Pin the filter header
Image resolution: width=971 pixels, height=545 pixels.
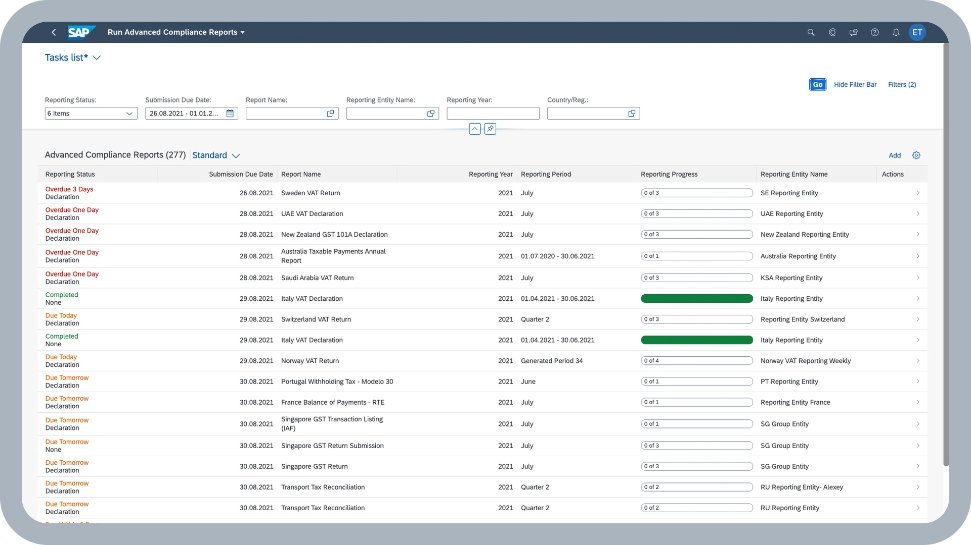(490, 129)
